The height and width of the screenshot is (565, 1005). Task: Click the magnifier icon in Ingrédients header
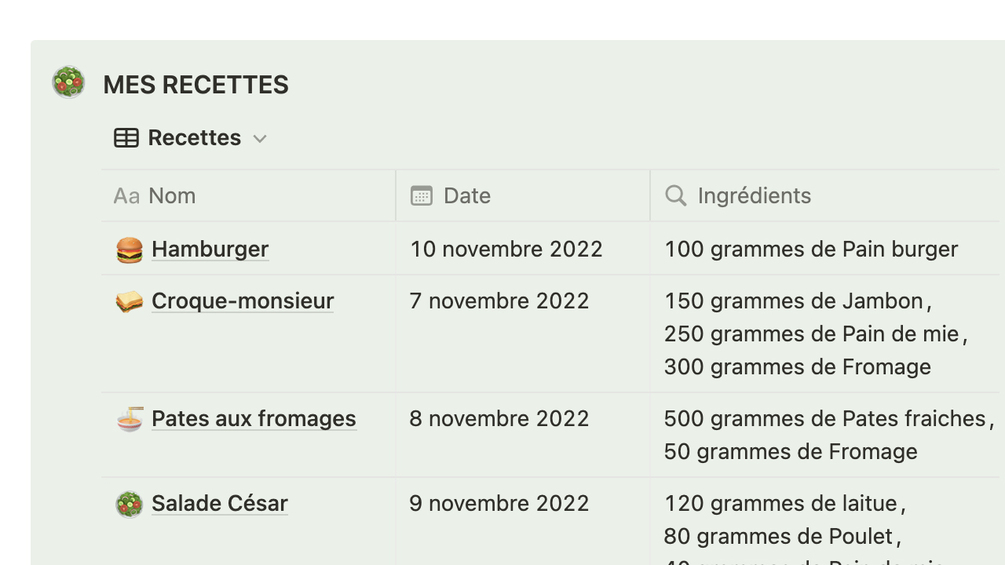[x=676, y=196]
